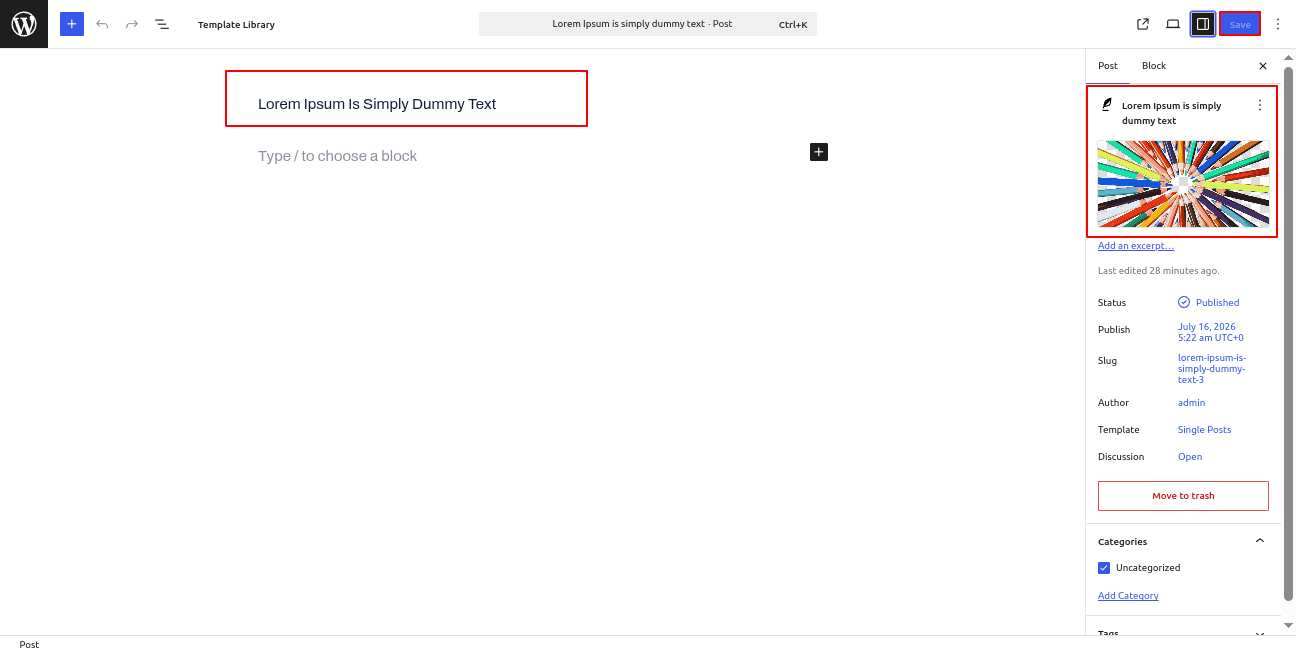Click the Template Library button

[x=236, y=24]
